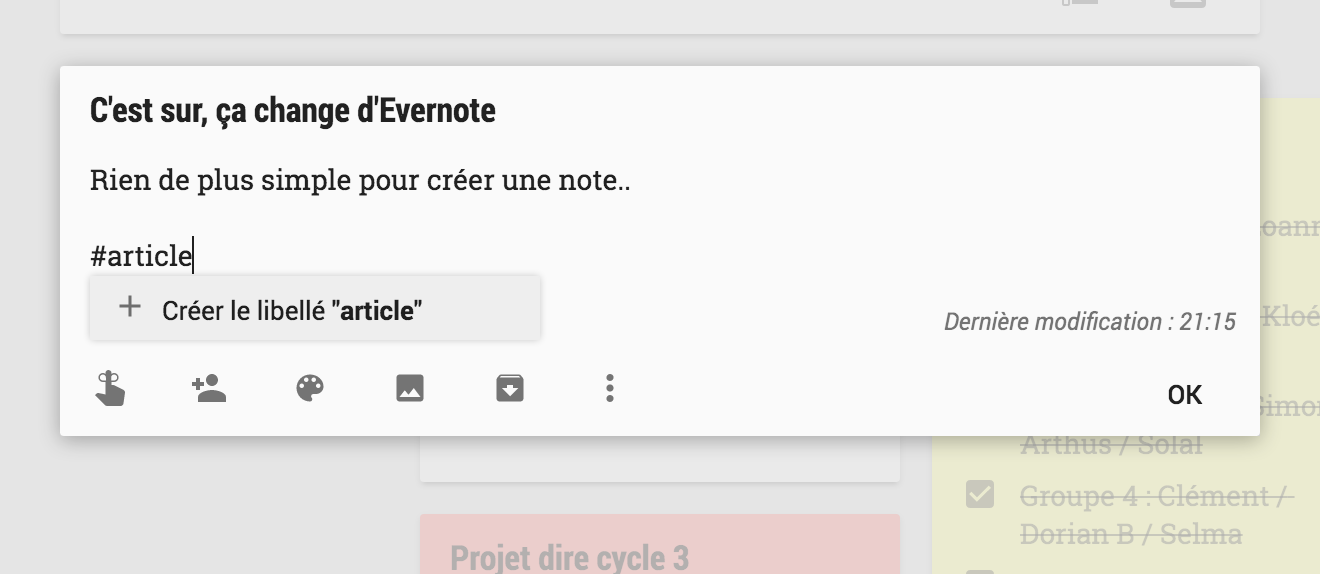Click the note title C'est sur, ça change d'Evernote
Viewport: 1320px width, 574px height.
pyautogui.click(x=292, y=110)
